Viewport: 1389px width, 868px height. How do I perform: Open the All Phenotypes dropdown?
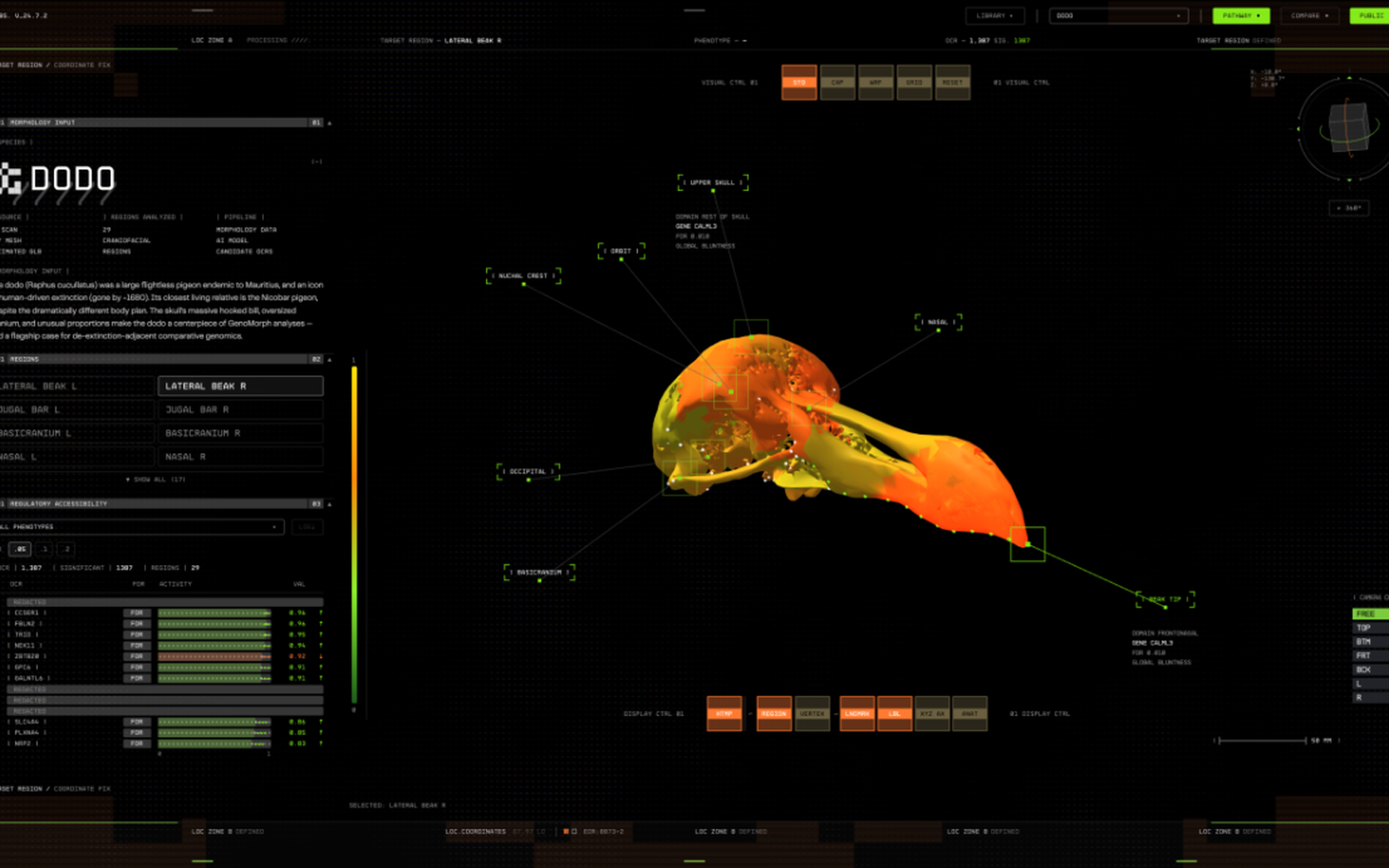pyautogui.click(x=141, y=527)
